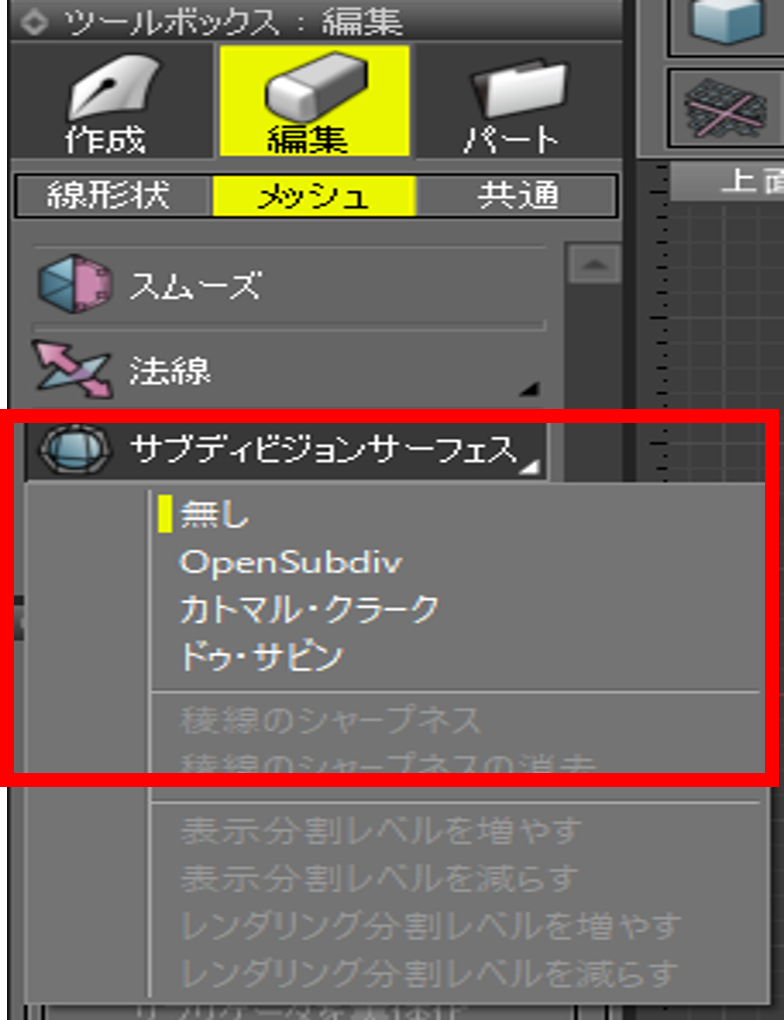This screenshot has height=1020, width=784.
Task: Select the メッシュ tab
Action: click(314, 195)
